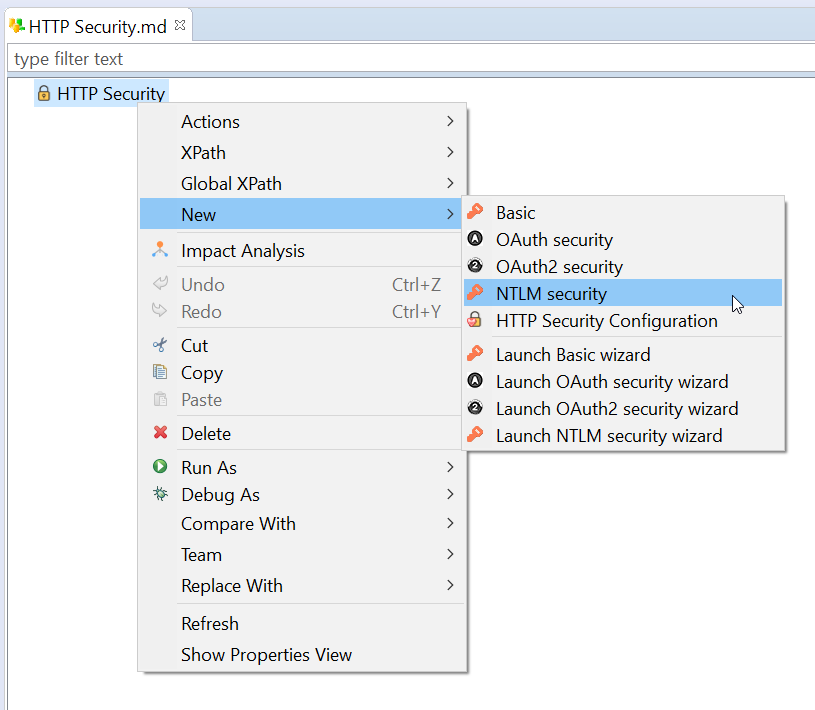Click the lock icon beside HTTP Security
The height and width of the screenshot is (710, 815).
coord(44,94)
